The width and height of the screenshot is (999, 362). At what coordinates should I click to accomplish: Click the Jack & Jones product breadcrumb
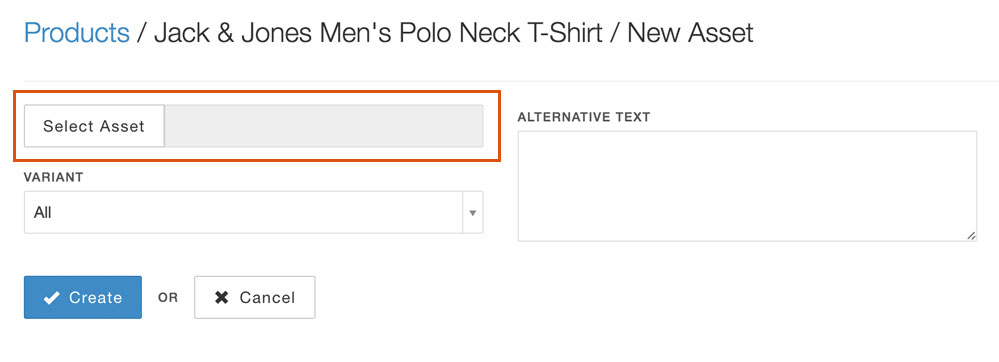[378, 33]
